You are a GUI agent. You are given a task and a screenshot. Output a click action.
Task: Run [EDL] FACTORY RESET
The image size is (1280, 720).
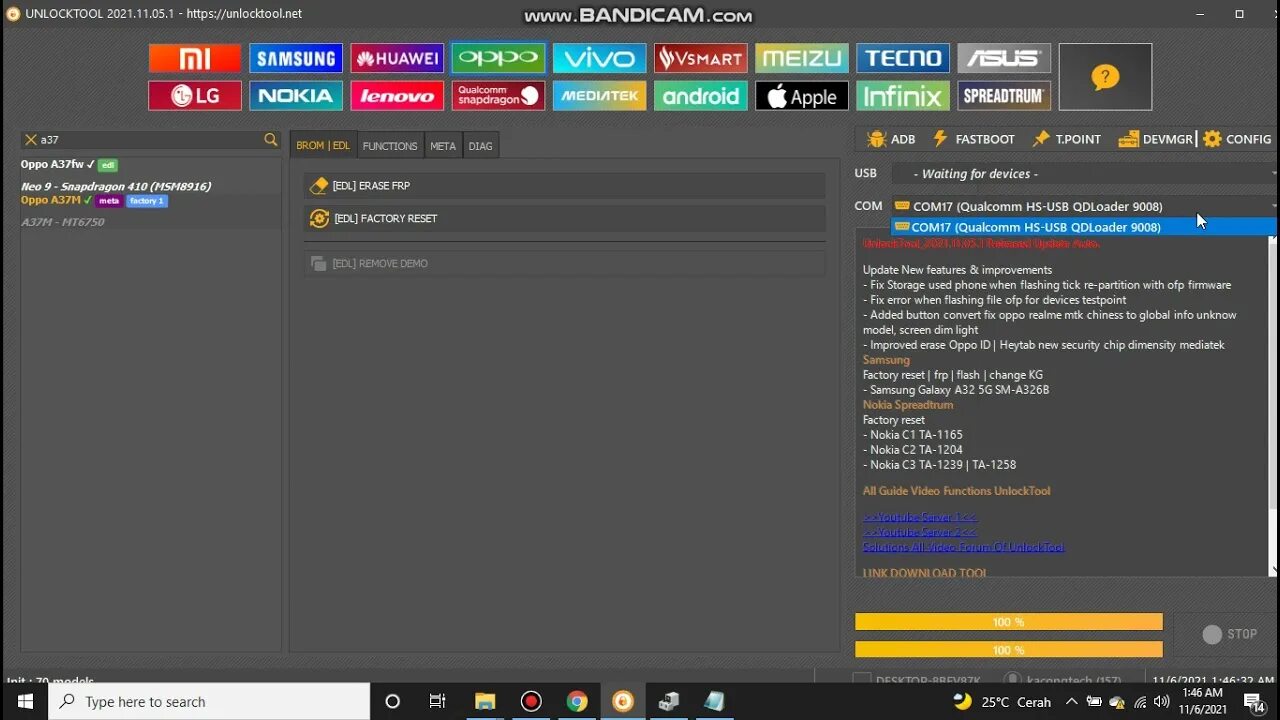point(565,218)
